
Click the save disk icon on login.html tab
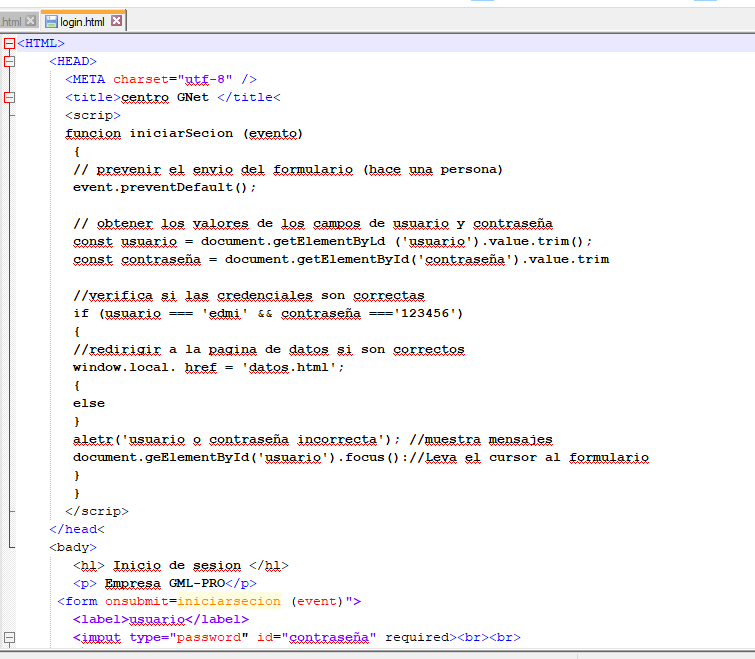pyautogui.click(x=50, y=21)
